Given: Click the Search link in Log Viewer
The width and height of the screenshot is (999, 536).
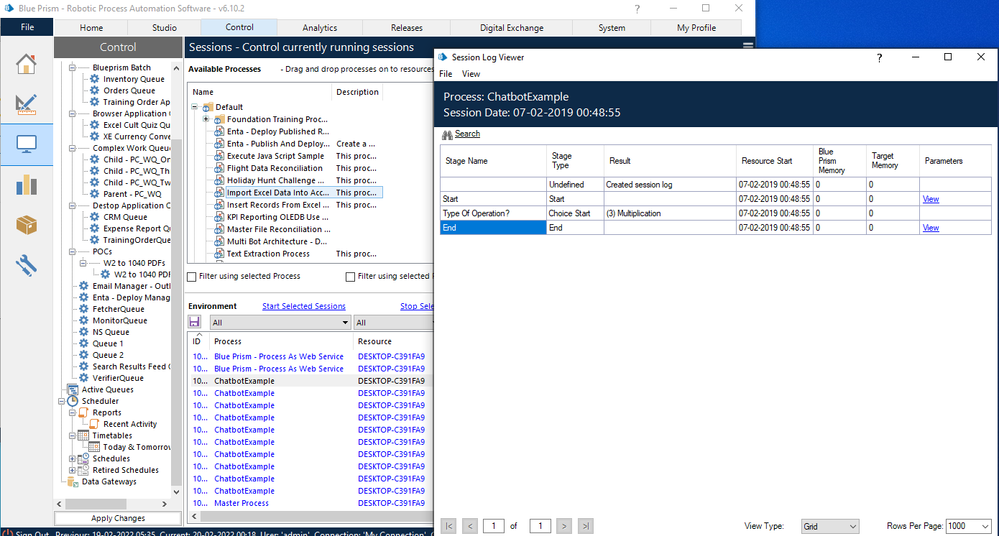Looking at the screenshot, I should coord(467,134).
